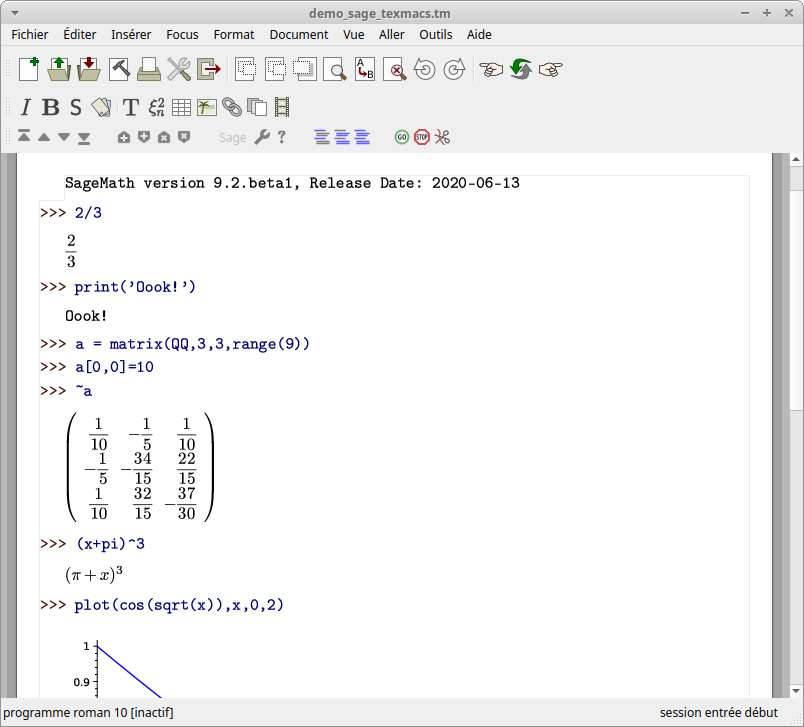Open the find magnifier tool
The width and height of the screenshot is (804, 727).
[335, 70]
